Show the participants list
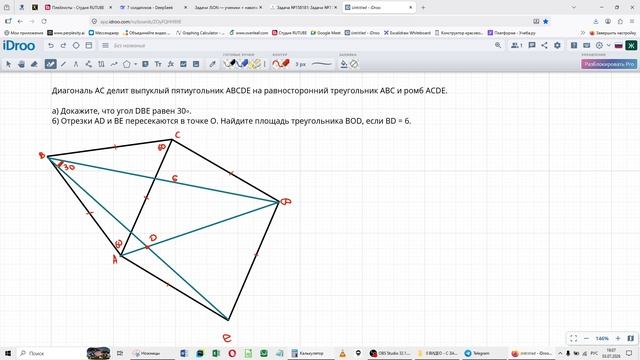The image size is (640, 360). tap(516, 45)
